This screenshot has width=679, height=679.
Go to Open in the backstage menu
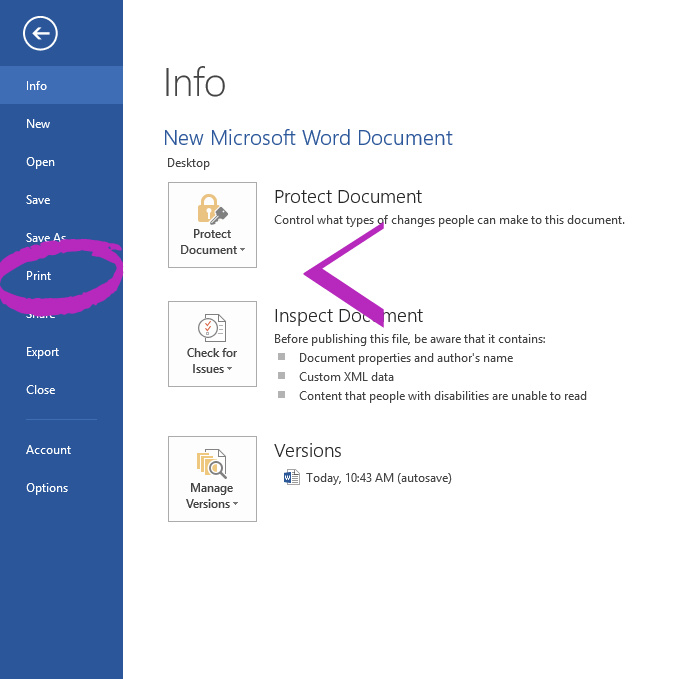(x=40, y=162)
